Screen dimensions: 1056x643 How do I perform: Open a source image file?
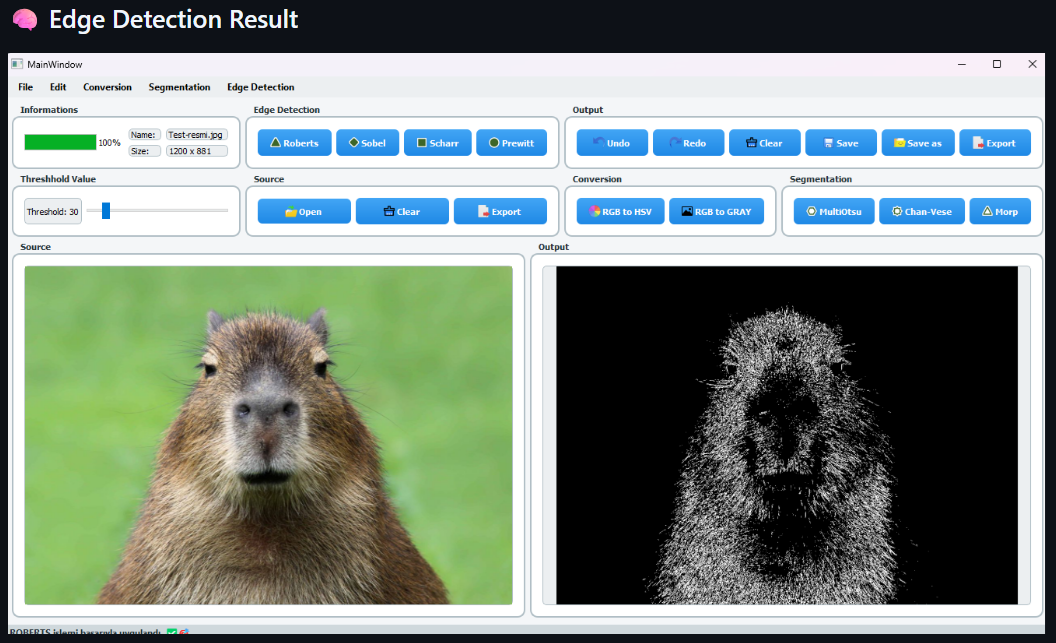pyautogui.click(x=303, y=212)
